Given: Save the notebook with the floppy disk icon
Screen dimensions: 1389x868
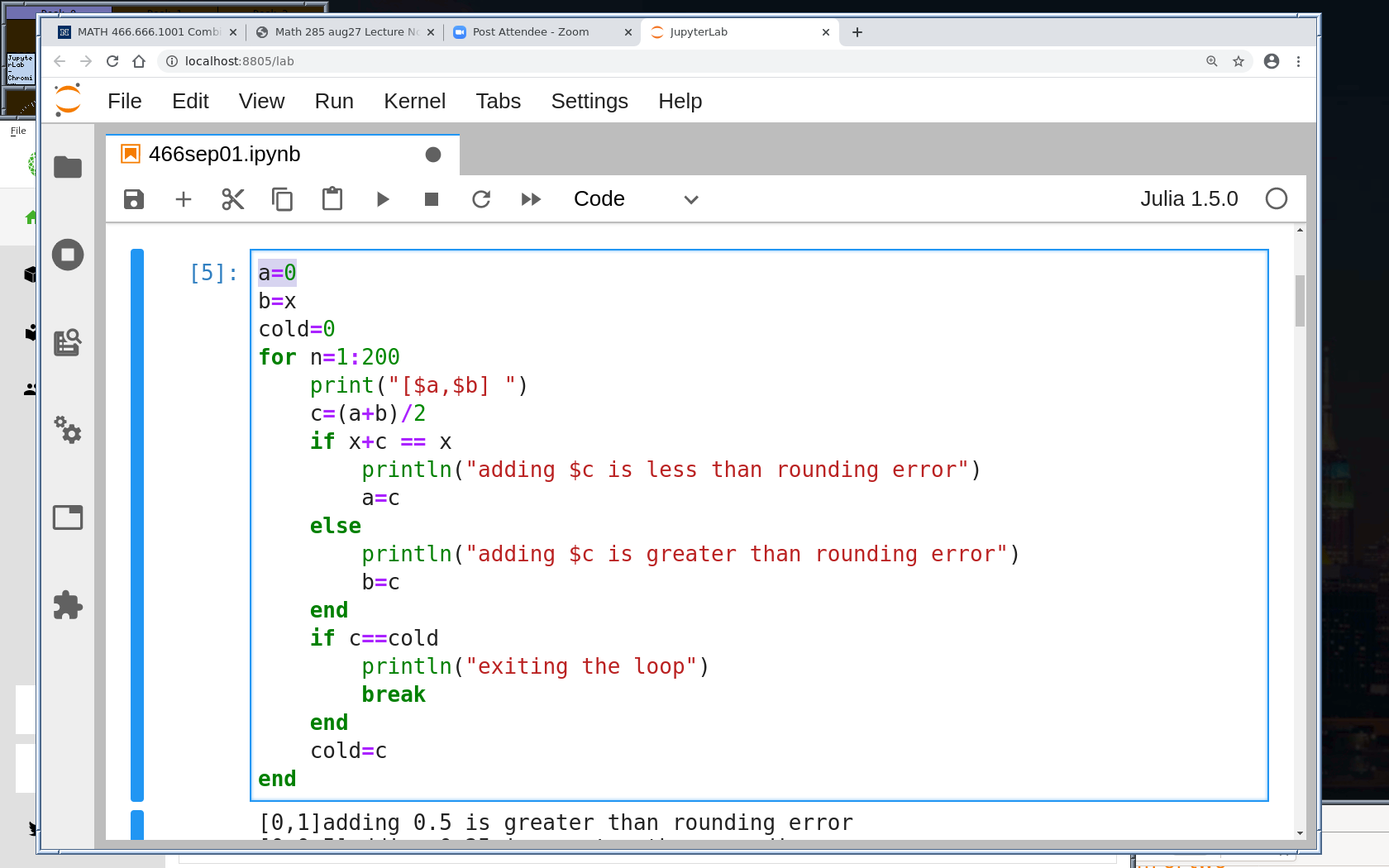Looking at the screenshot, I should (134, 199).
